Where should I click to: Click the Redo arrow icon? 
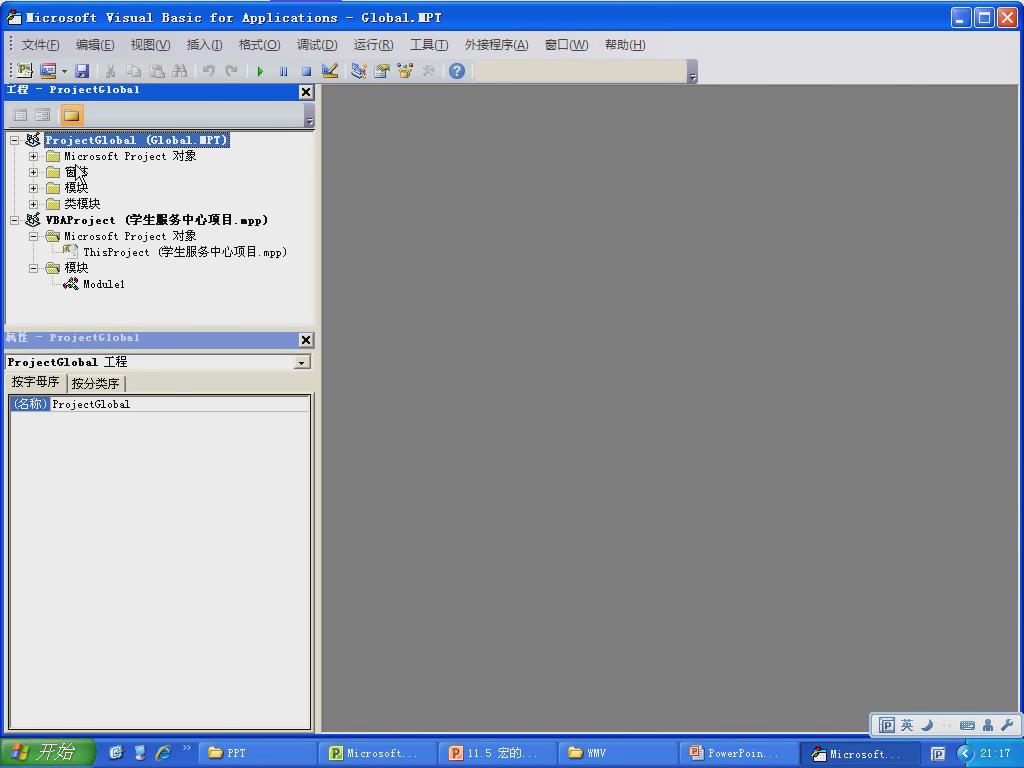click(x=231, y=71)
